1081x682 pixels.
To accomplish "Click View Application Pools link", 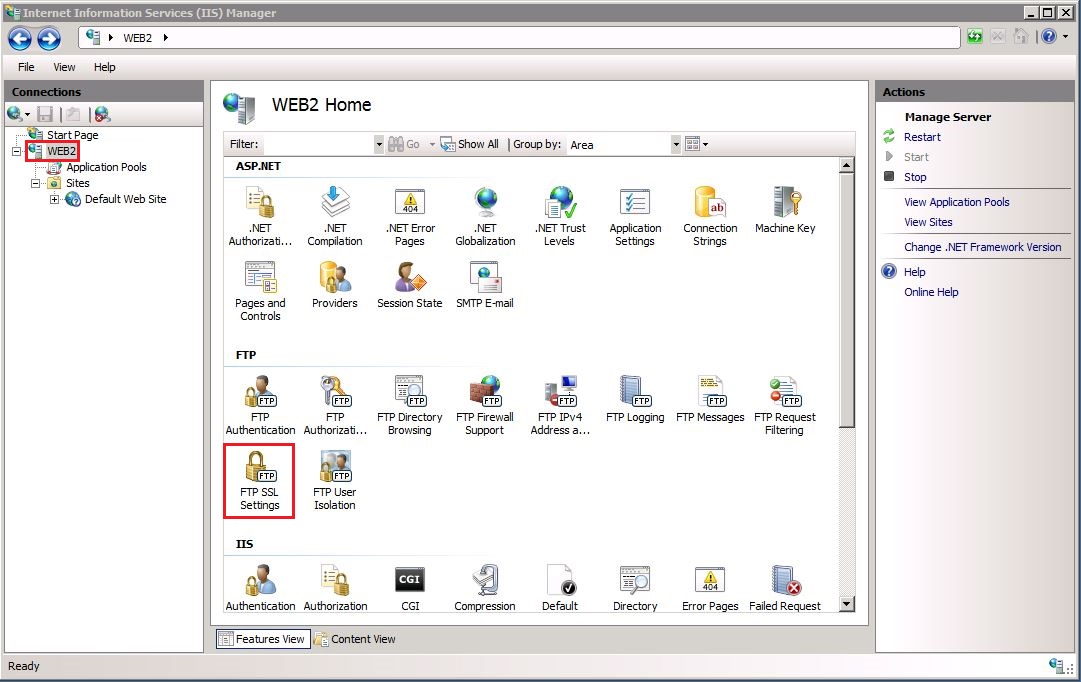I will click(956, 202).
